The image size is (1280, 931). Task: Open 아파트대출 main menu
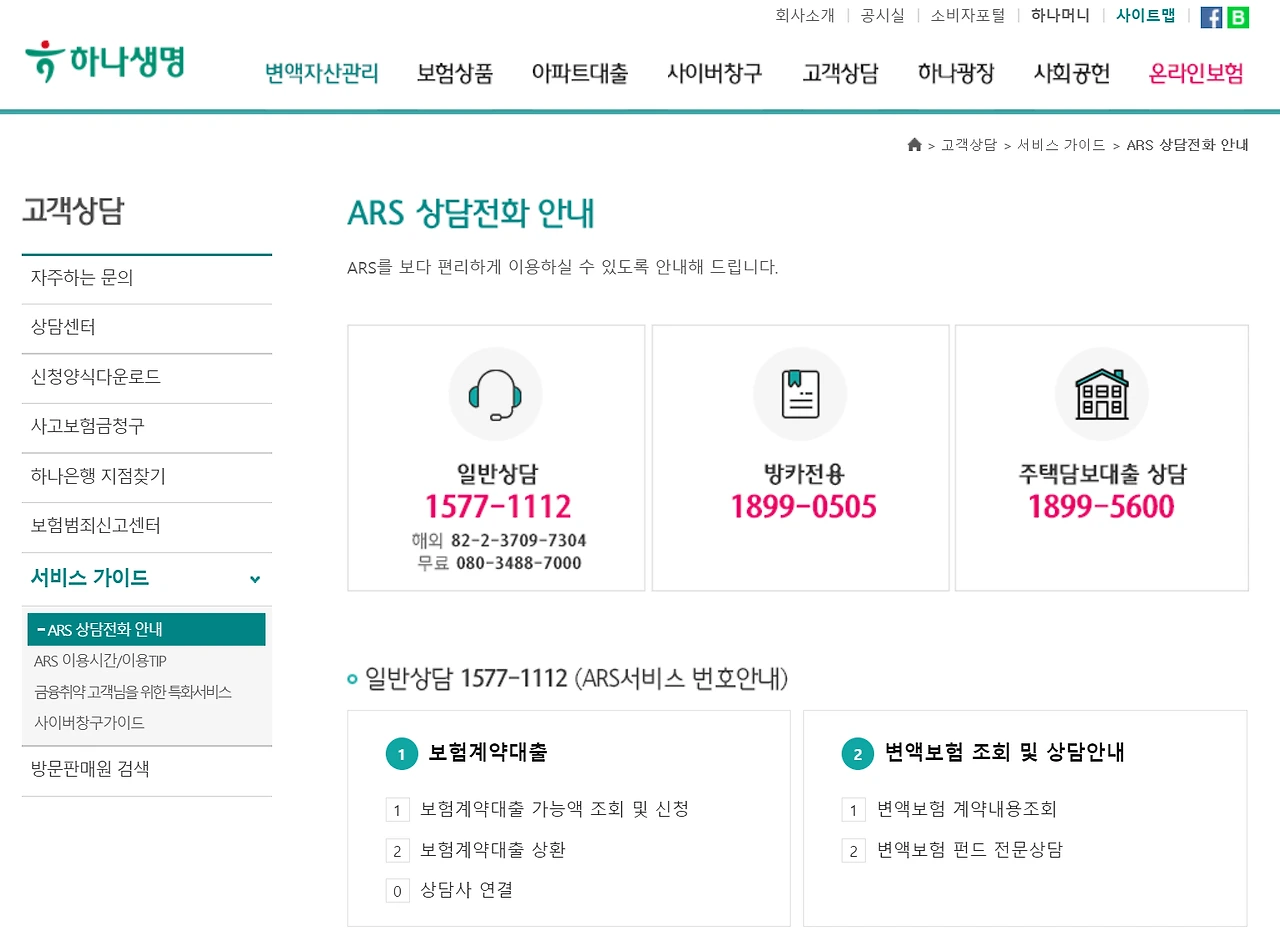(580, 73)
